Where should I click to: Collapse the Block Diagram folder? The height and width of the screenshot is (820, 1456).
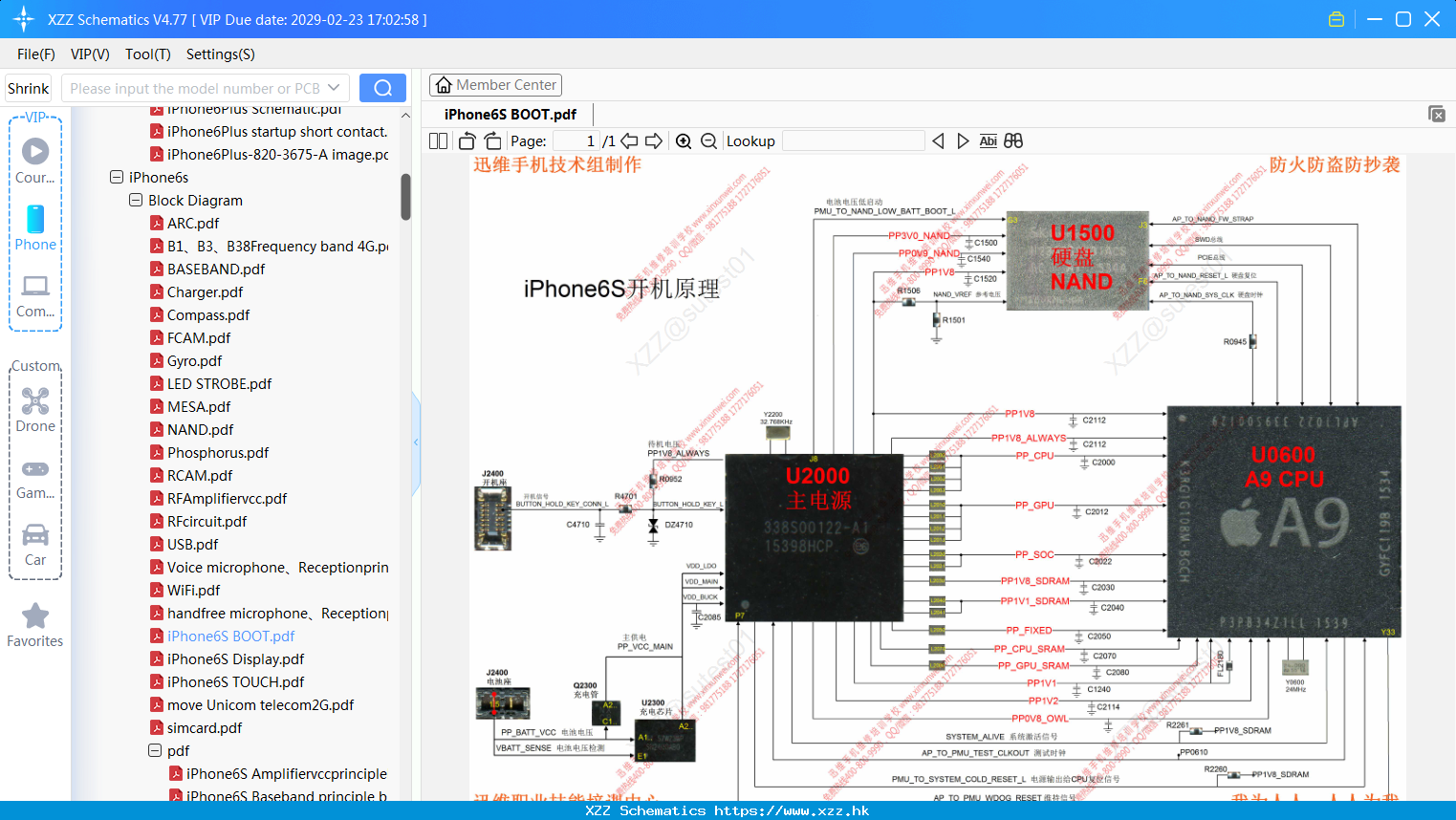pos(136,200)
